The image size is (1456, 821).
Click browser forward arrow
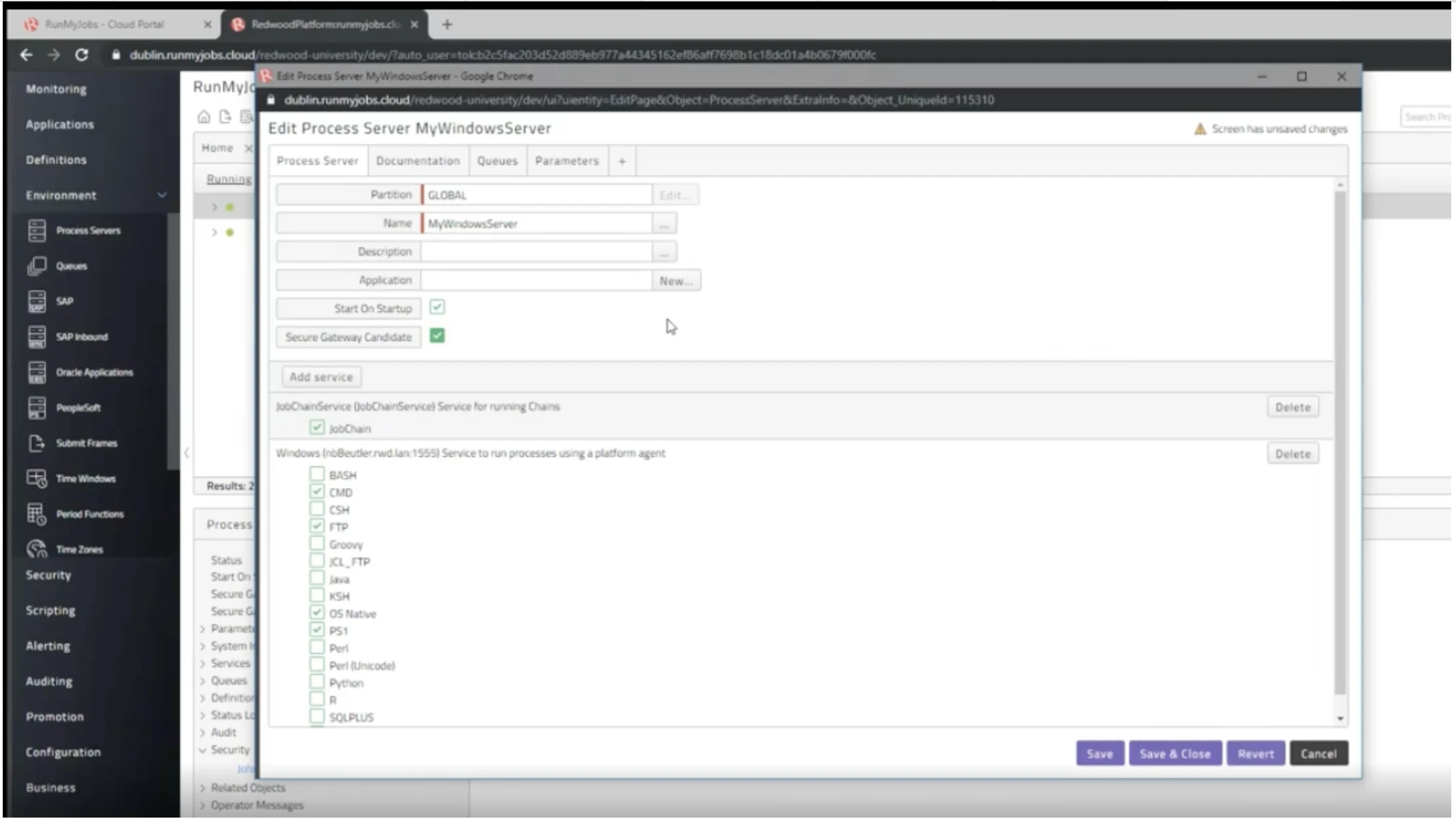click(54, 55)
